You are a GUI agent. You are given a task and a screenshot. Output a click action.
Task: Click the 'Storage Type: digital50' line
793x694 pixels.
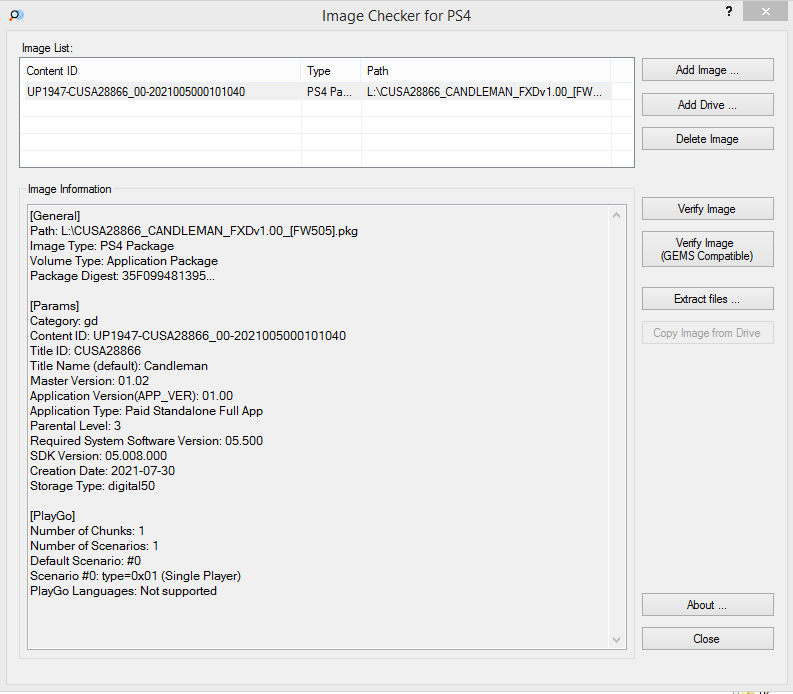pos(93,486)
